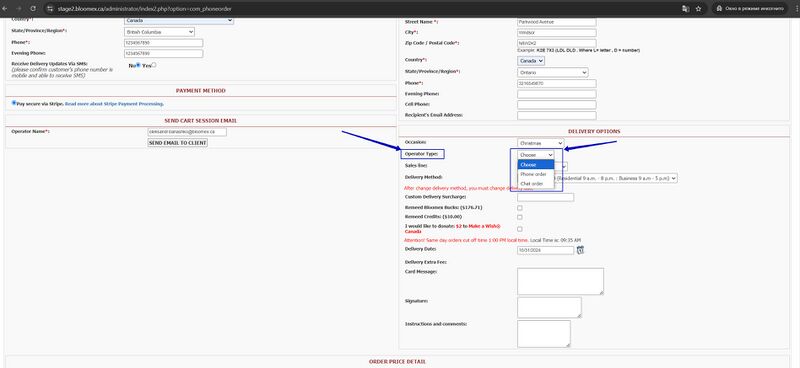
Task: Click the recipient Phone field
Action: pos(557,83)
